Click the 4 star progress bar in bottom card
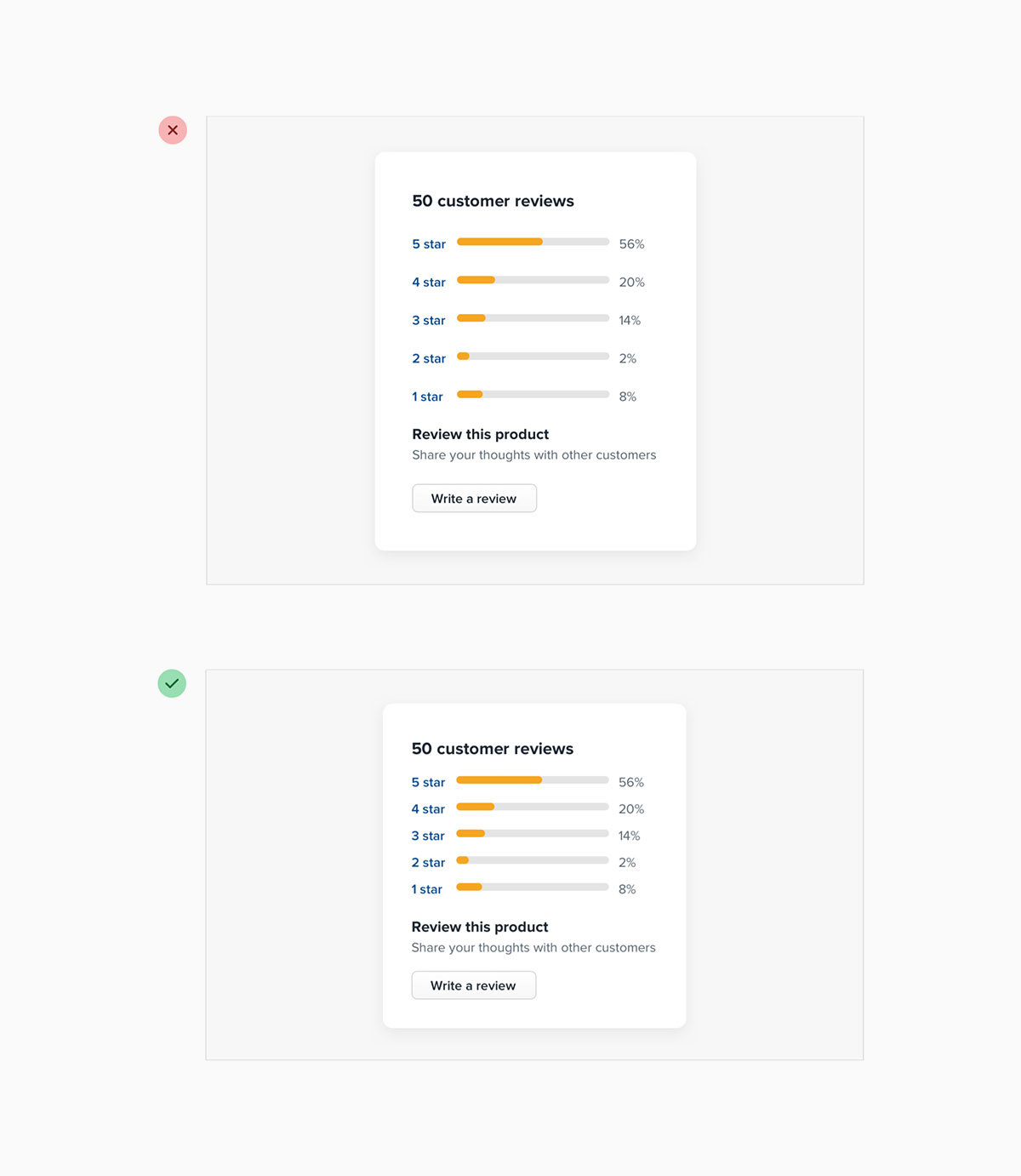Image resolution: width=1021 pixels, height=1176 pixels. [532, 807]
